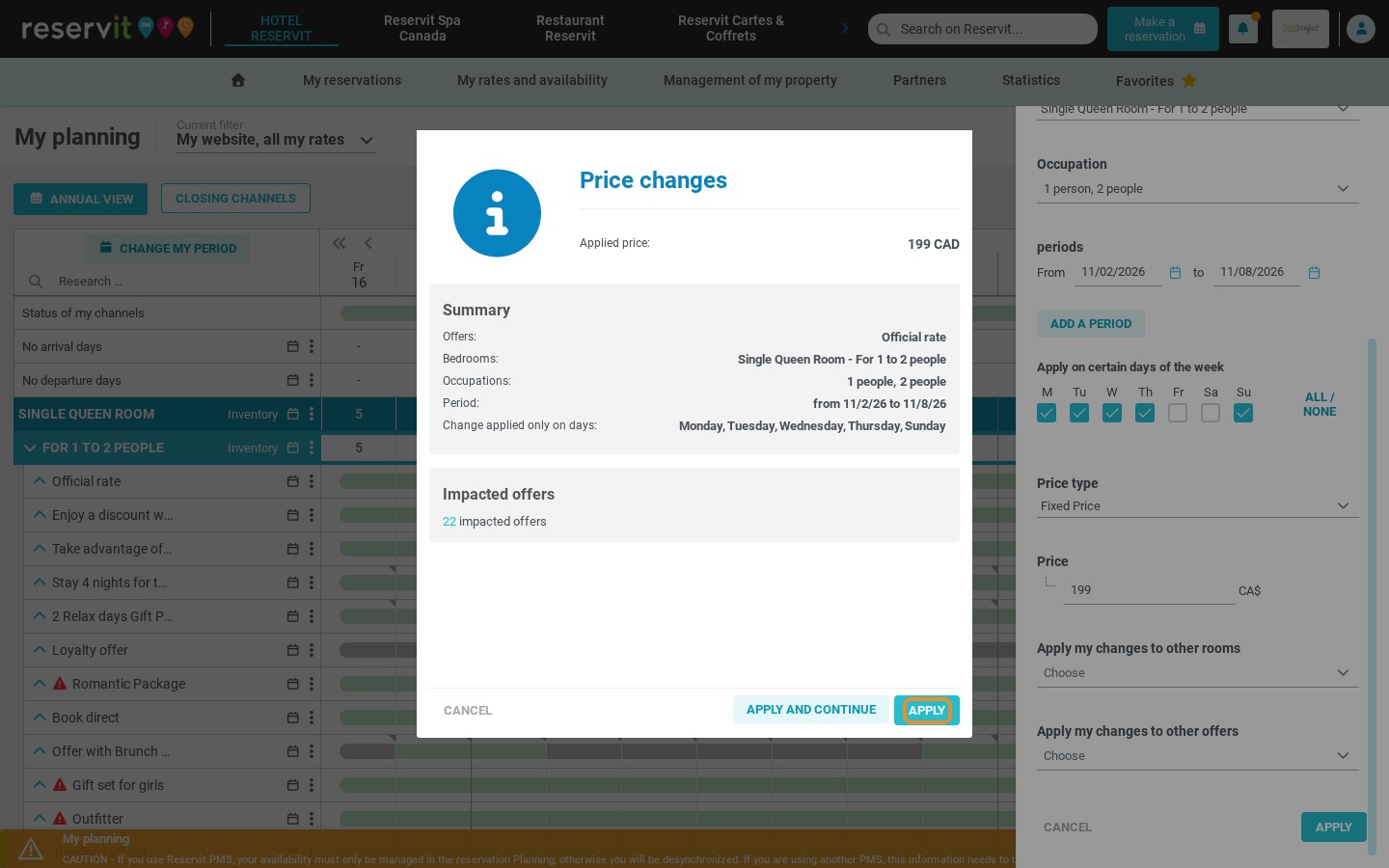
Task: Open the notifications bell icon
Action: click(1243, 29)
